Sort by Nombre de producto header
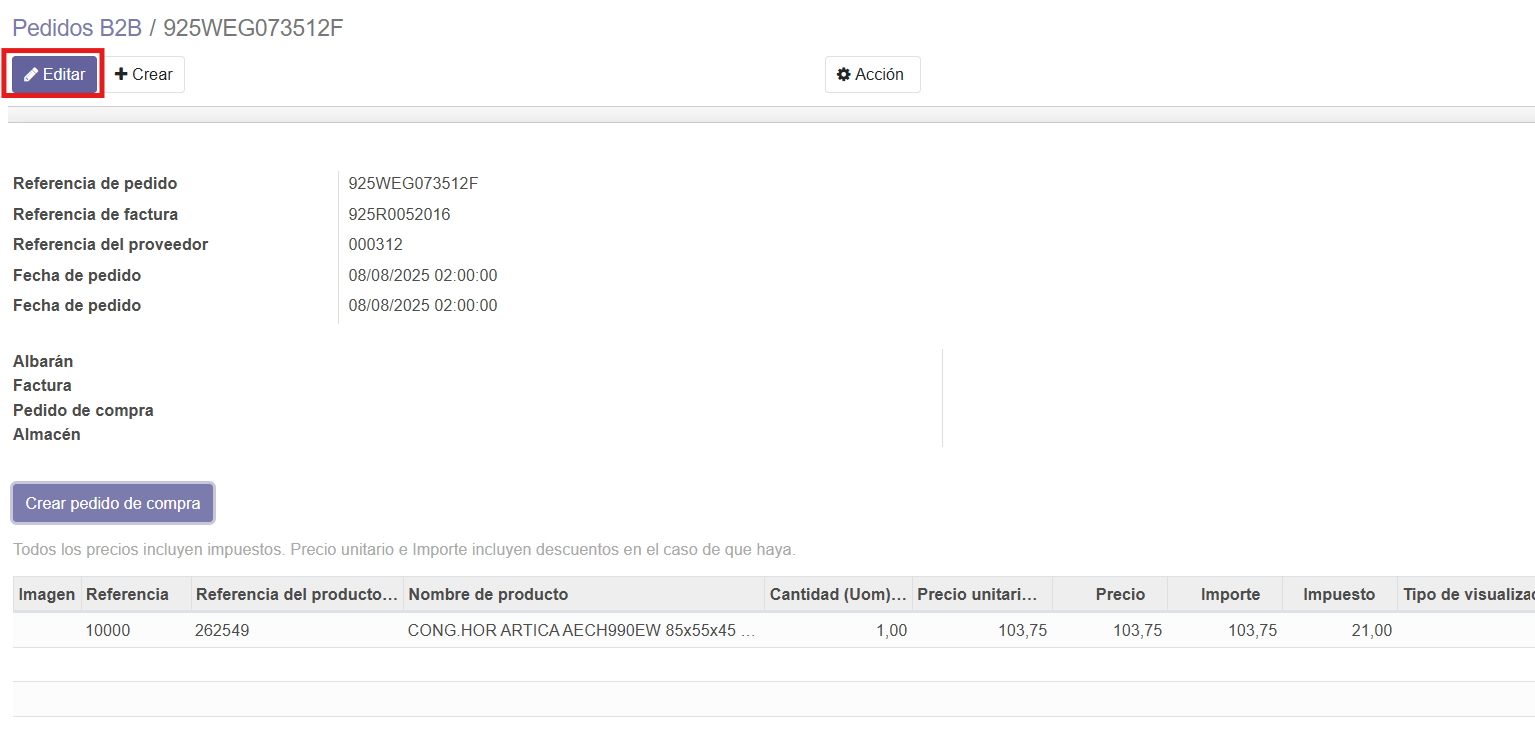The height and width of the screenshot is (732, 1535). (x=488, y=594)
